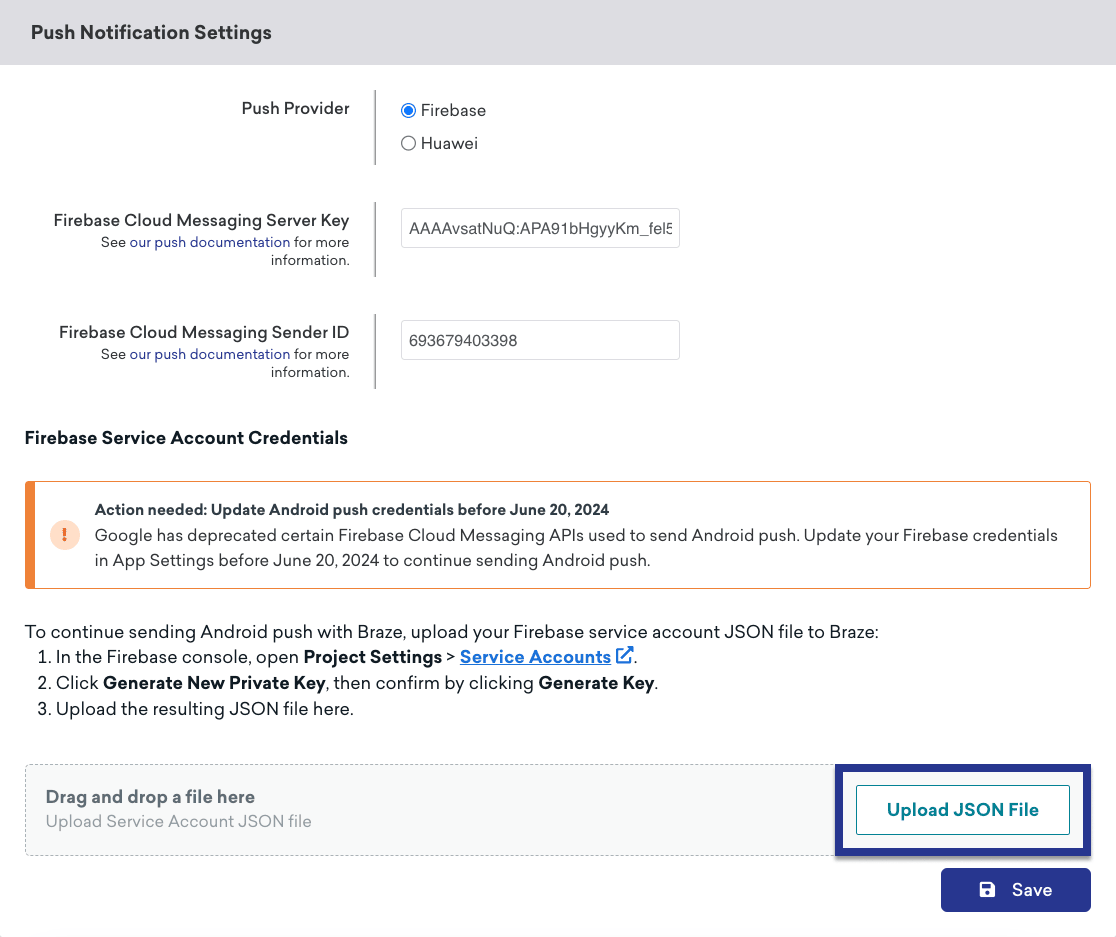Image resolution: width=1116 pixels, height=937 pixels.
Task: Click the Firebase Service Account Credentials heading
Action: coord(186,438)
